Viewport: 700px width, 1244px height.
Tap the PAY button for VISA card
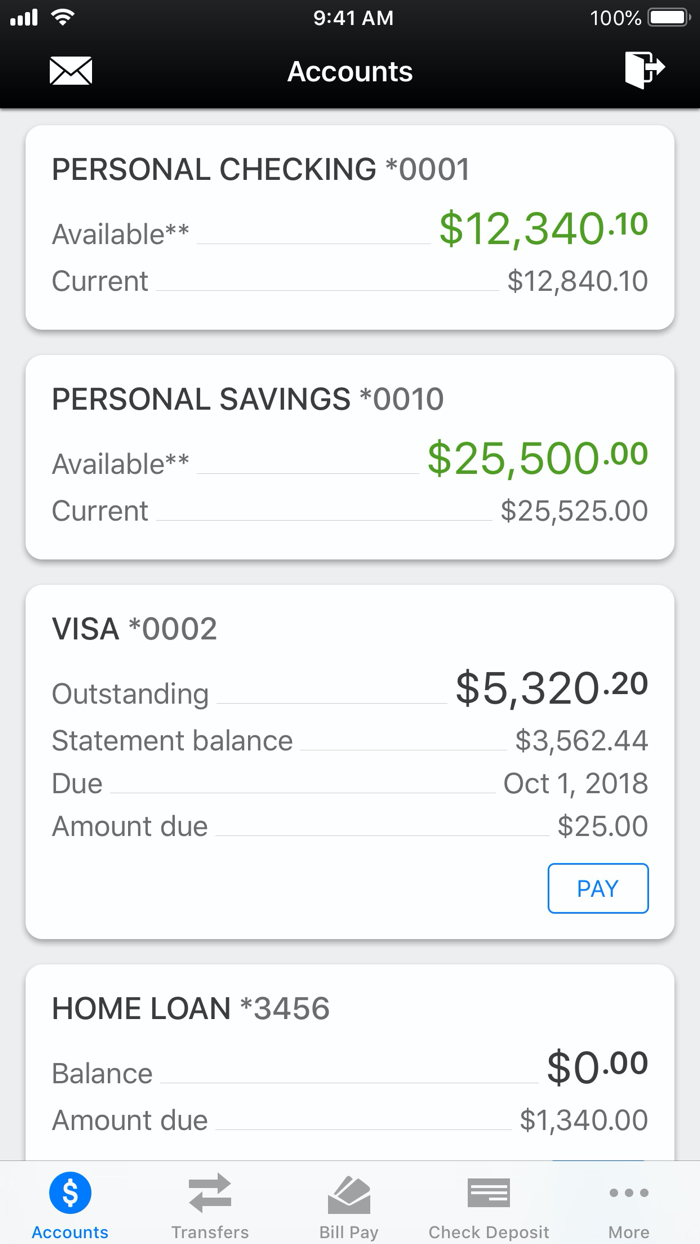coord(597,888)
